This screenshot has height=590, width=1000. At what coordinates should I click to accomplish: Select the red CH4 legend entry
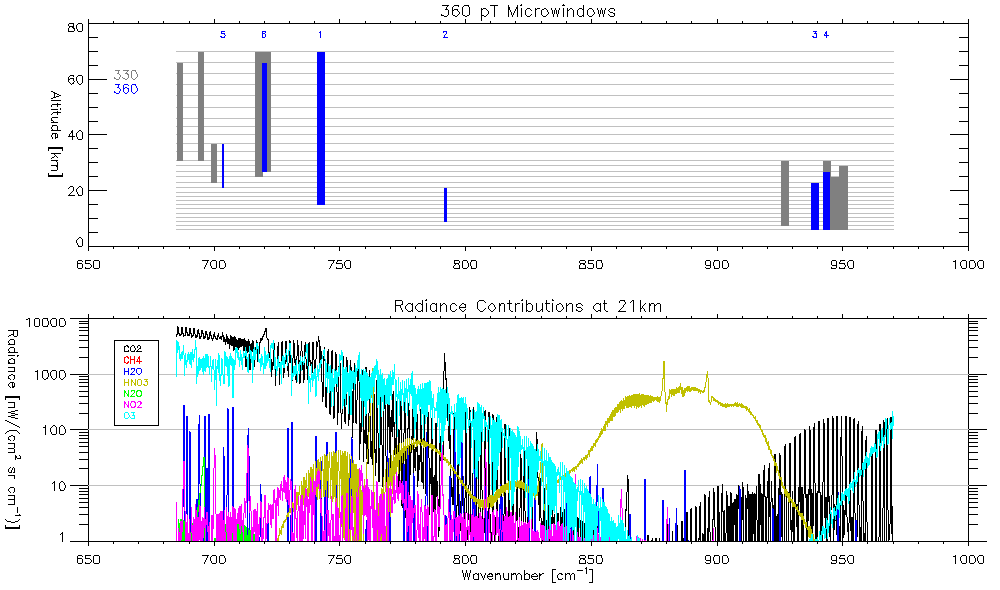coord(132,360)
